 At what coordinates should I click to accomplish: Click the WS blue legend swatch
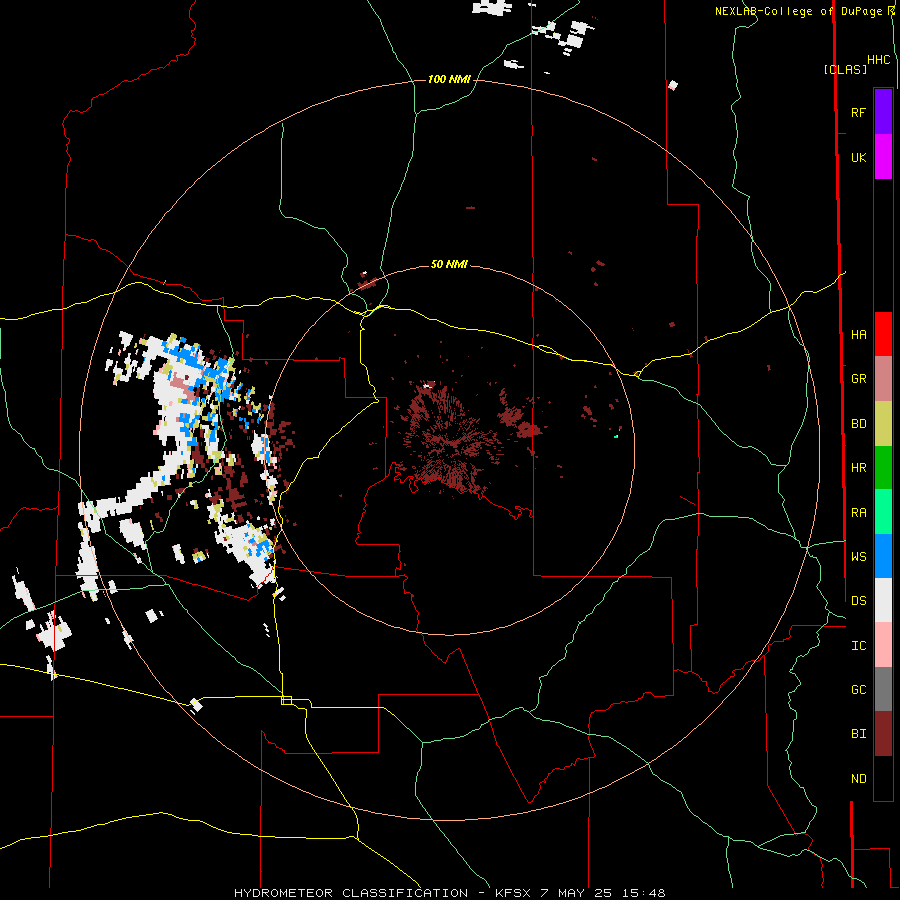(883, 556)
